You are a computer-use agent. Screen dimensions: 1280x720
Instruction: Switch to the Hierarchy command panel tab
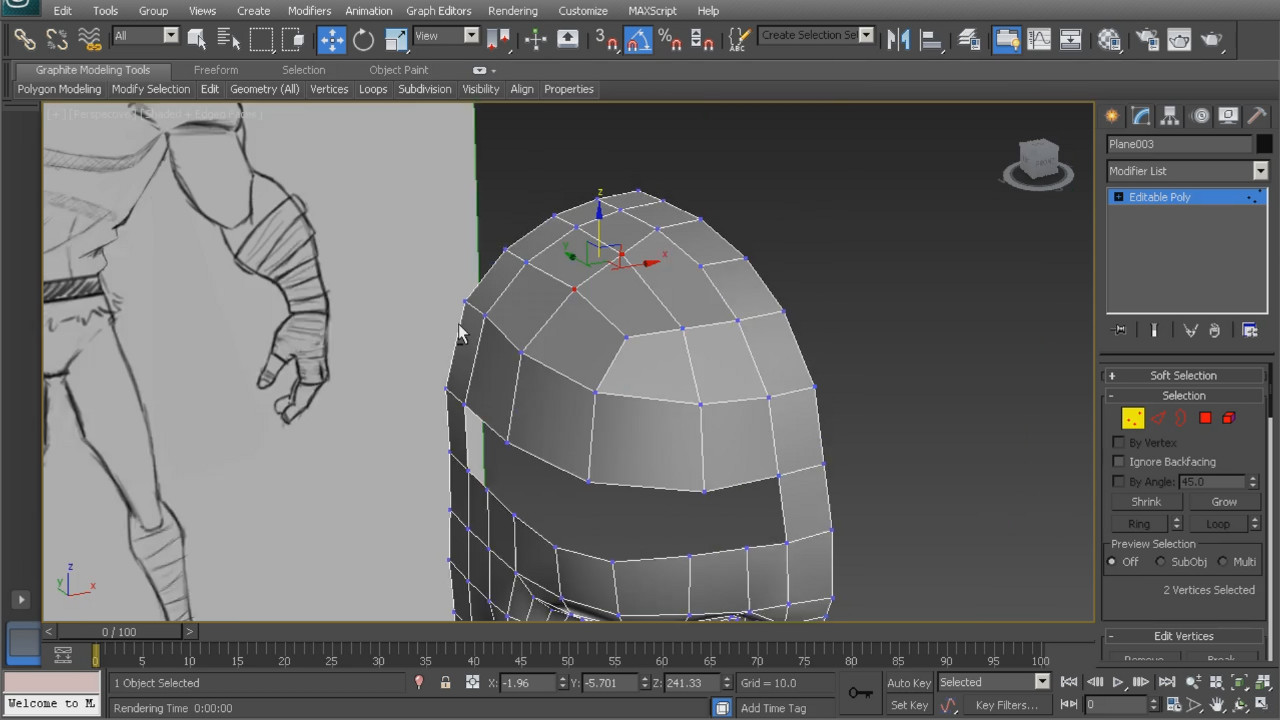[x=1170, y=116]
